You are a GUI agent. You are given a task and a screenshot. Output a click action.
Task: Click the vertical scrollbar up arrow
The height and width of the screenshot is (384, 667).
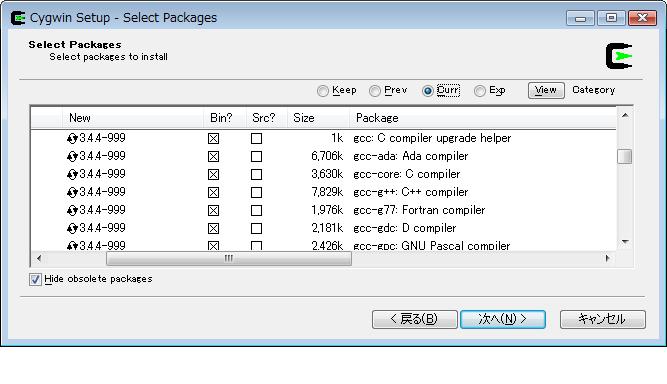point(625,115)
